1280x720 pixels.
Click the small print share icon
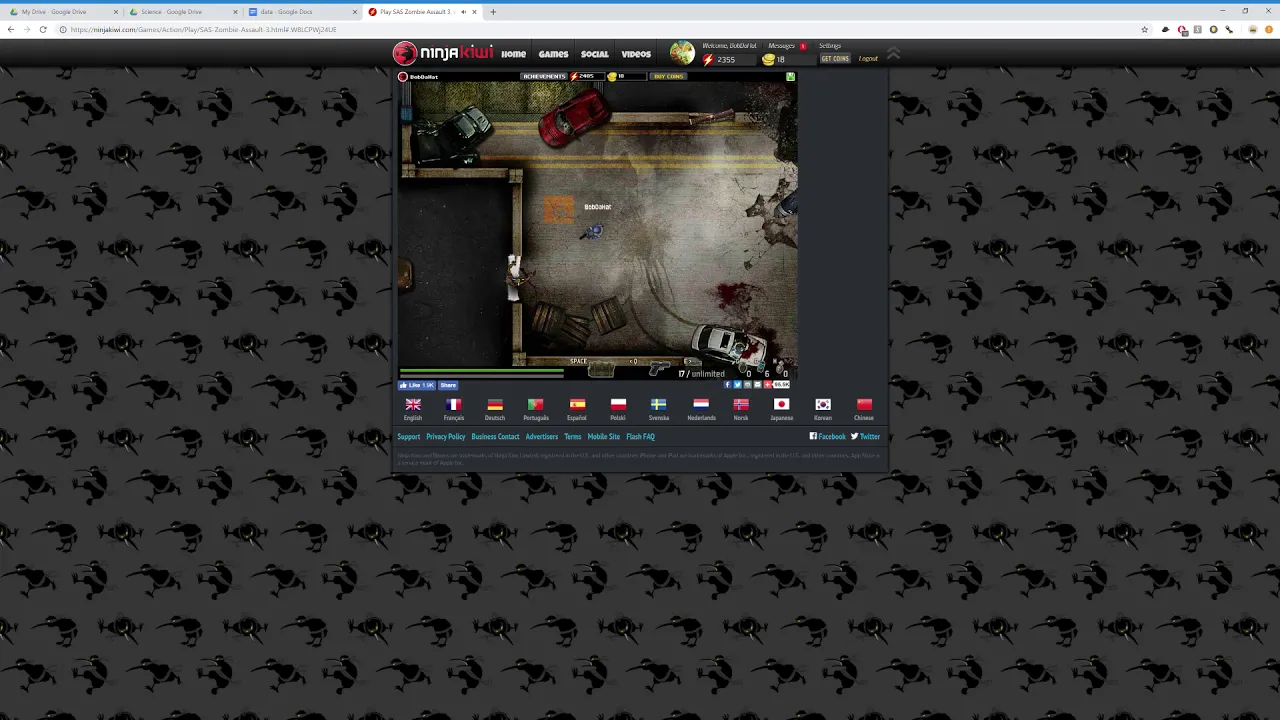pos(748,385)
